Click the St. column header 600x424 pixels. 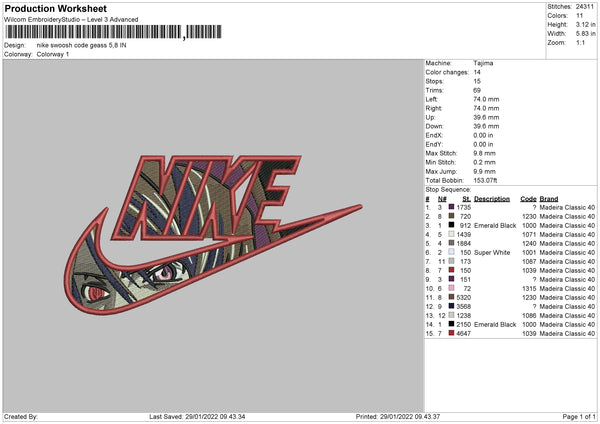coord(466,199)
